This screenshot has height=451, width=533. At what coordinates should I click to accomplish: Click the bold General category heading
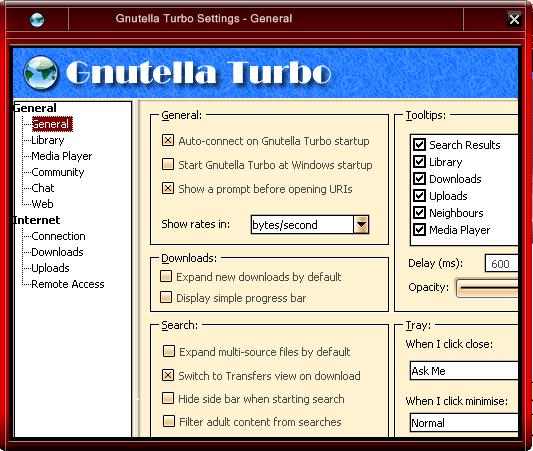pyautogui.click(x=35, y=108)
